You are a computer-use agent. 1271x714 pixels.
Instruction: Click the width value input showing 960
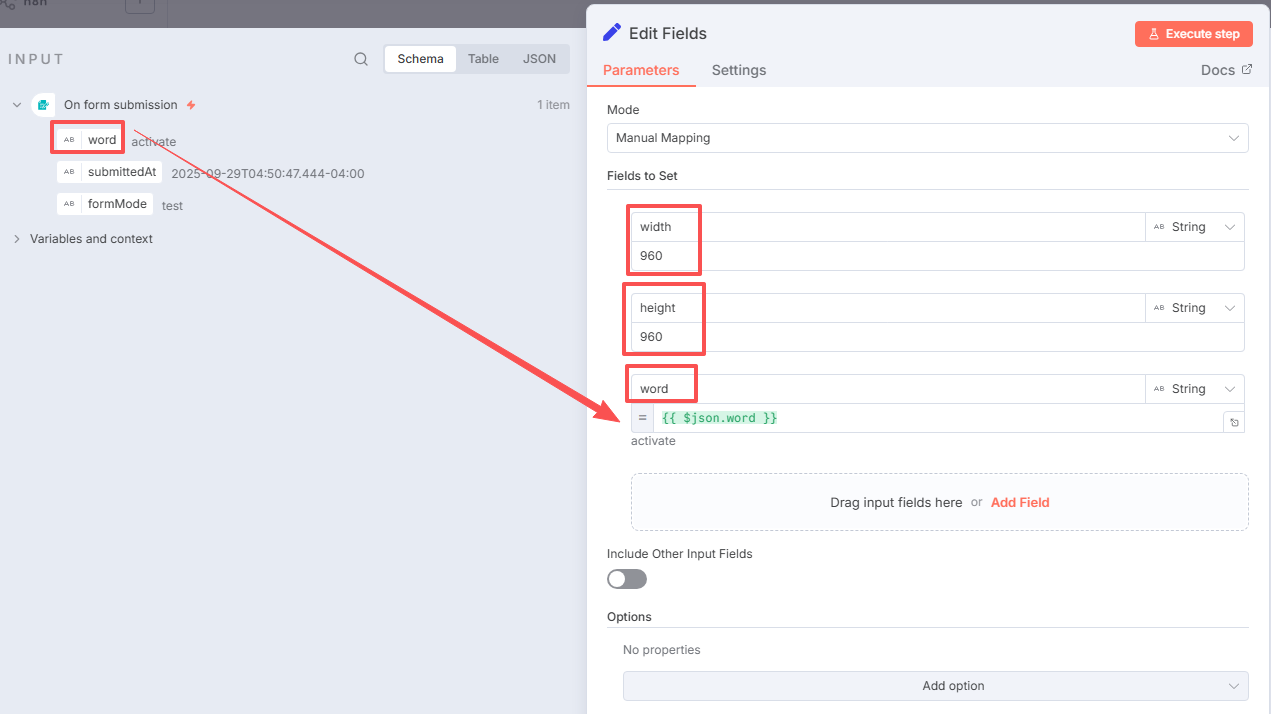point(937,256)
